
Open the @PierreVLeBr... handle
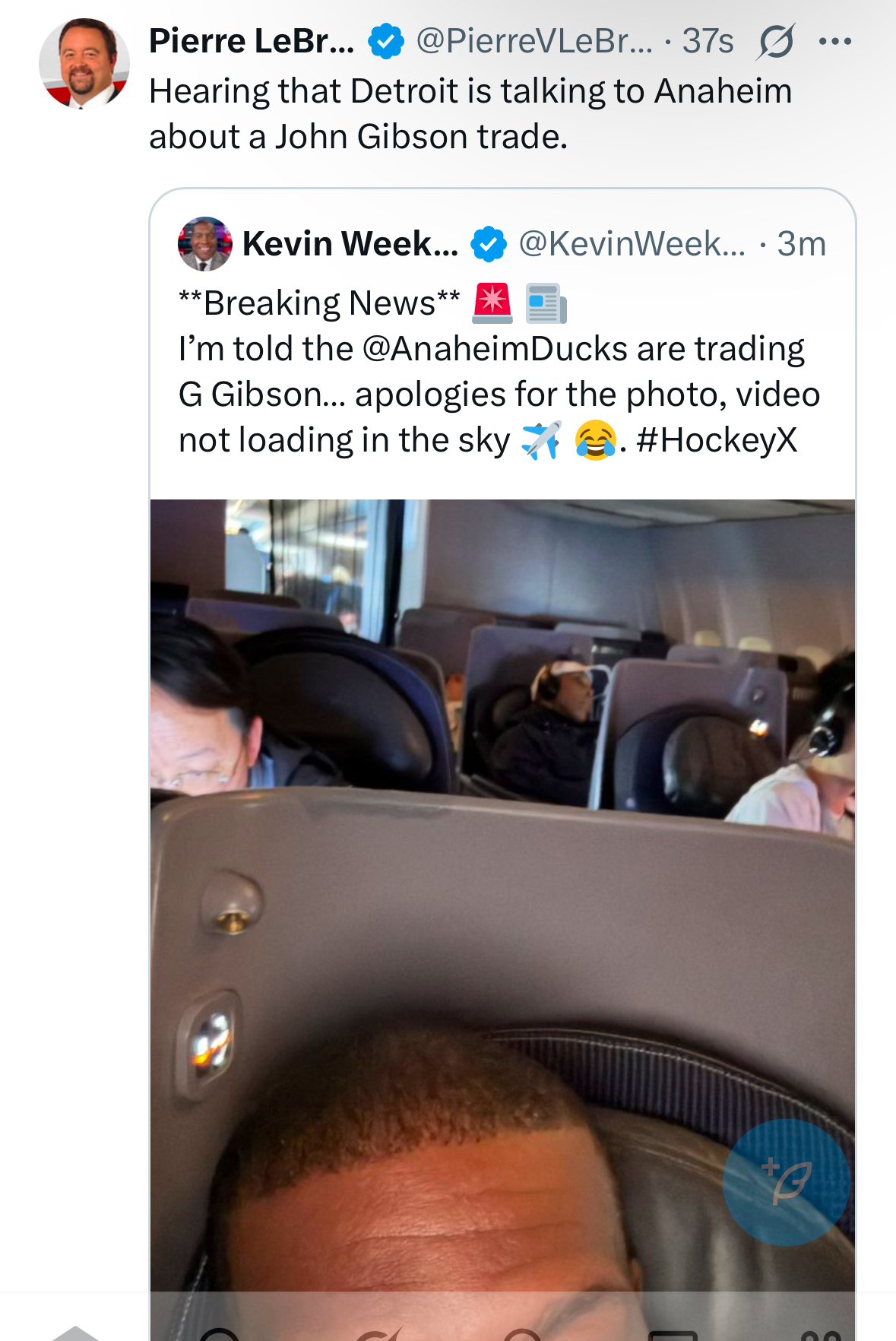point(534,41)
